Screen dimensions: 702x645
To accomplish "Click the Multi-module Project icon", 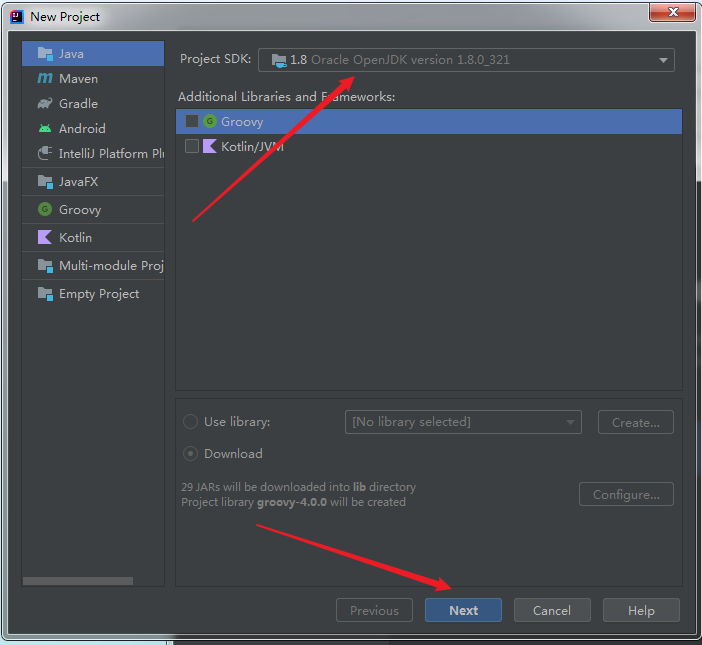I will [x=45, y=265].
